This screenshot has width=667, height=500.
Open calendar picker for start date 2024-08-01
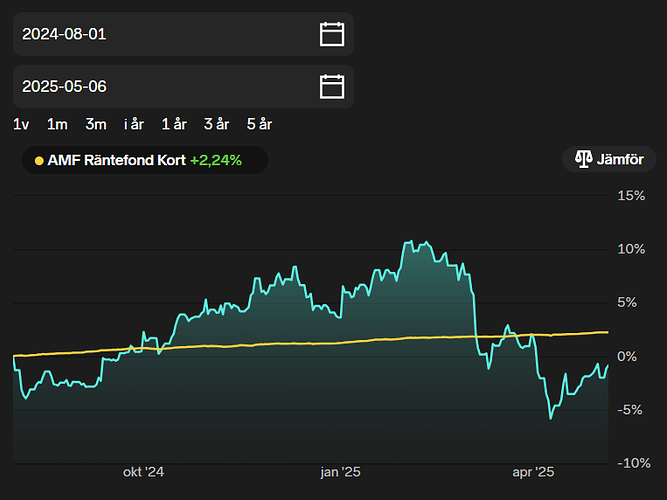pyautogui.click(x=331, y=34)
